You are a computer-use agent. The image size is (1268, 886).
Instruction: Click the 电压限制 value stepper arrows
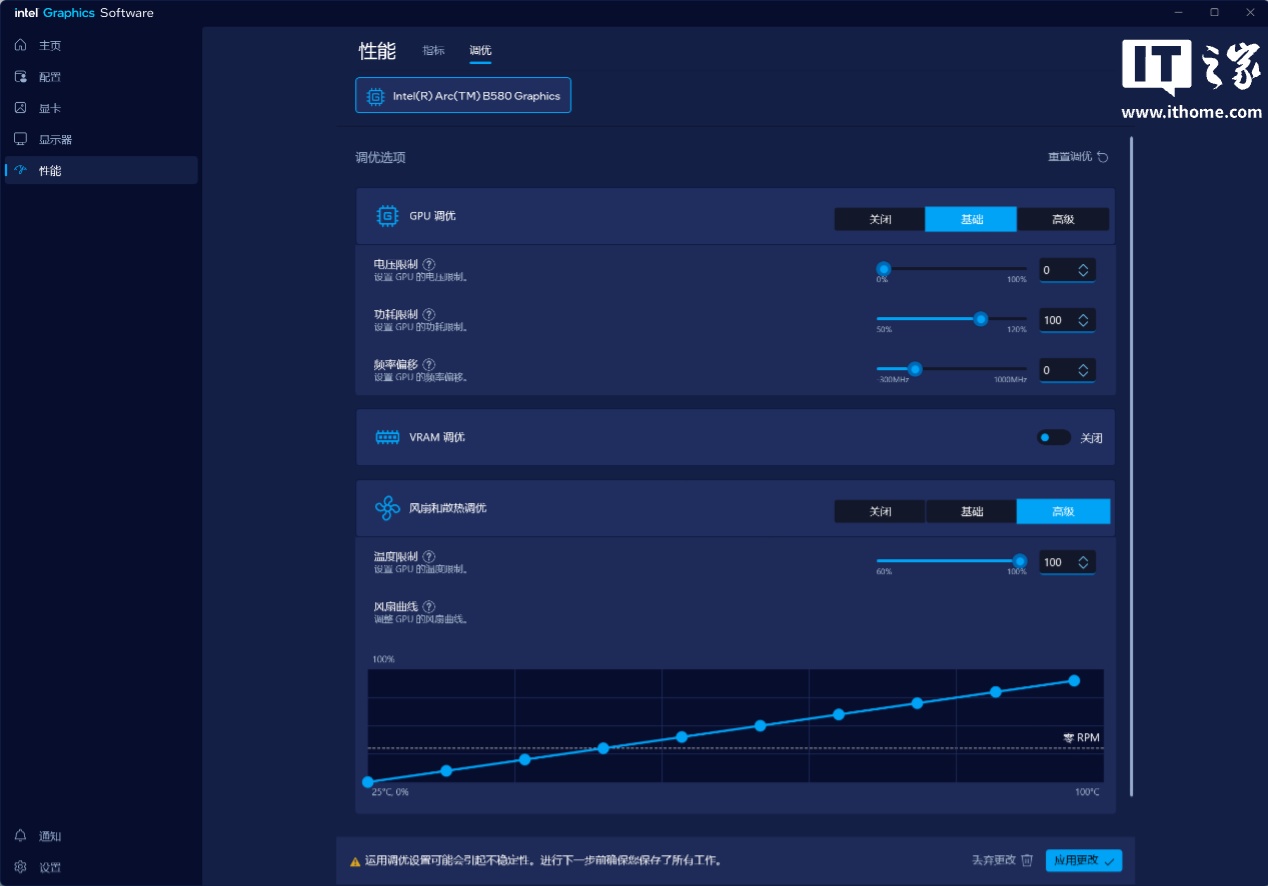[x=1083, y=270]
